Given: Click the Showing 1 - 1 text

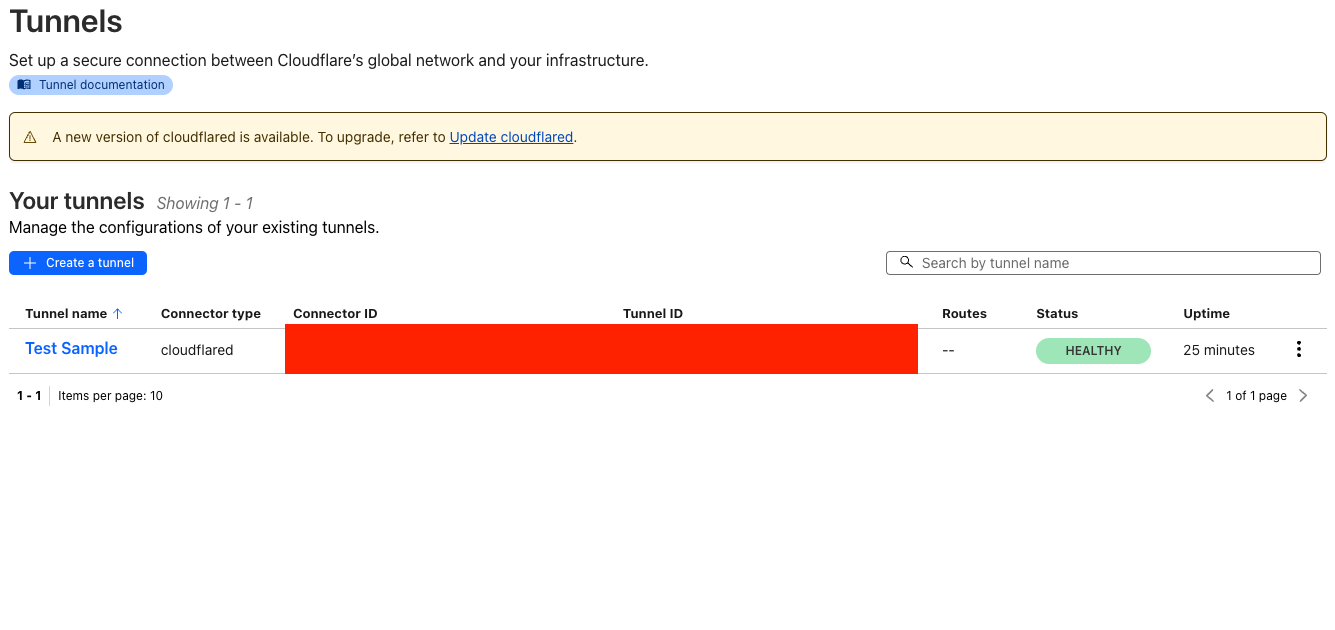Looking at the screenshot, I should (x=205, y=203).
